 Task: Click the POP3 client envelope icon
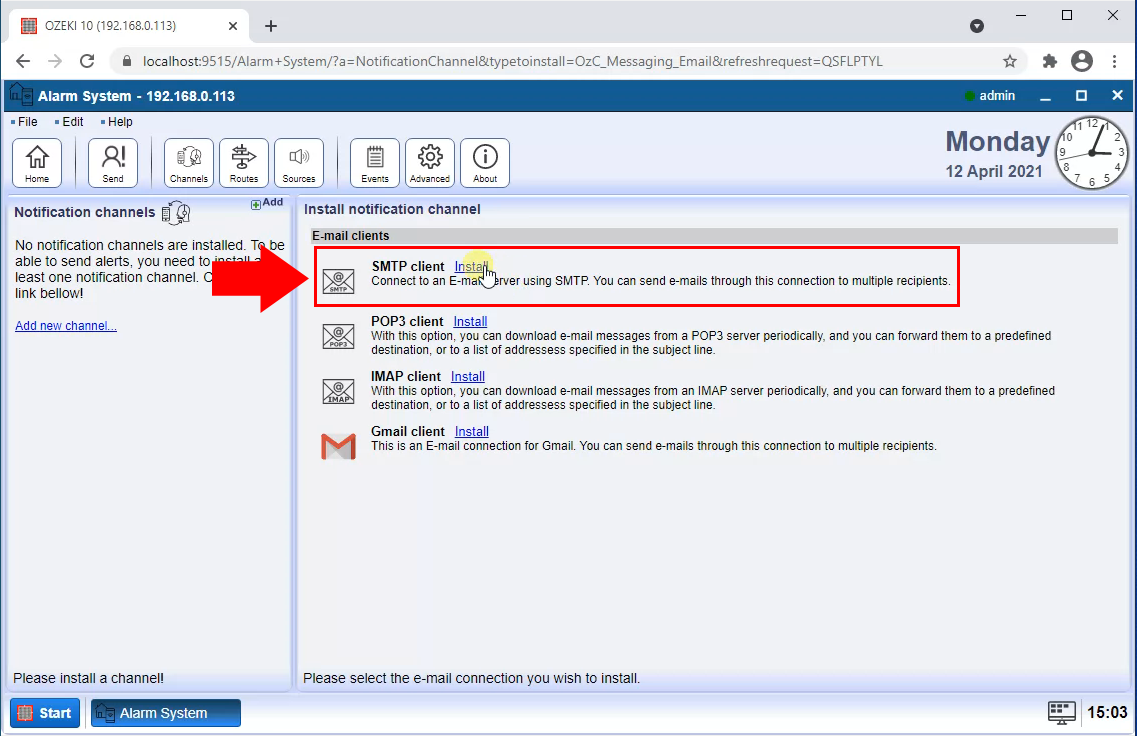(x=339, y=336)
